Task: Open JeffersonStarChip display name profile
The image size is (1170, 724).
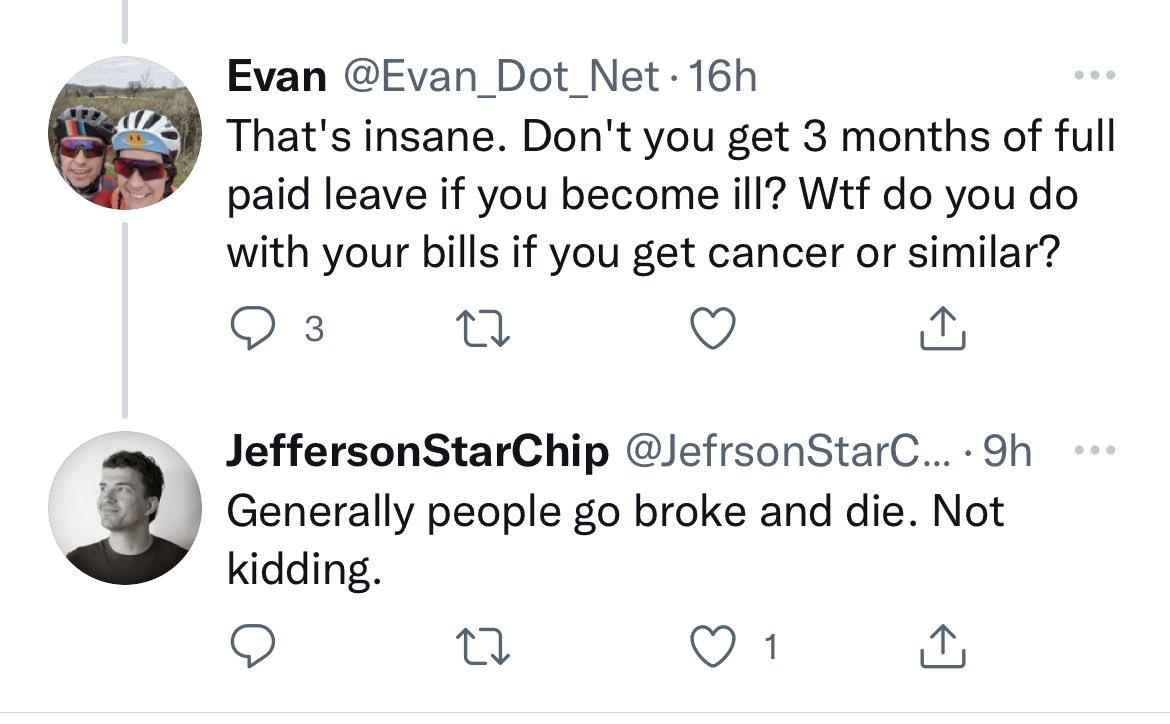Action: coord(417,453)
